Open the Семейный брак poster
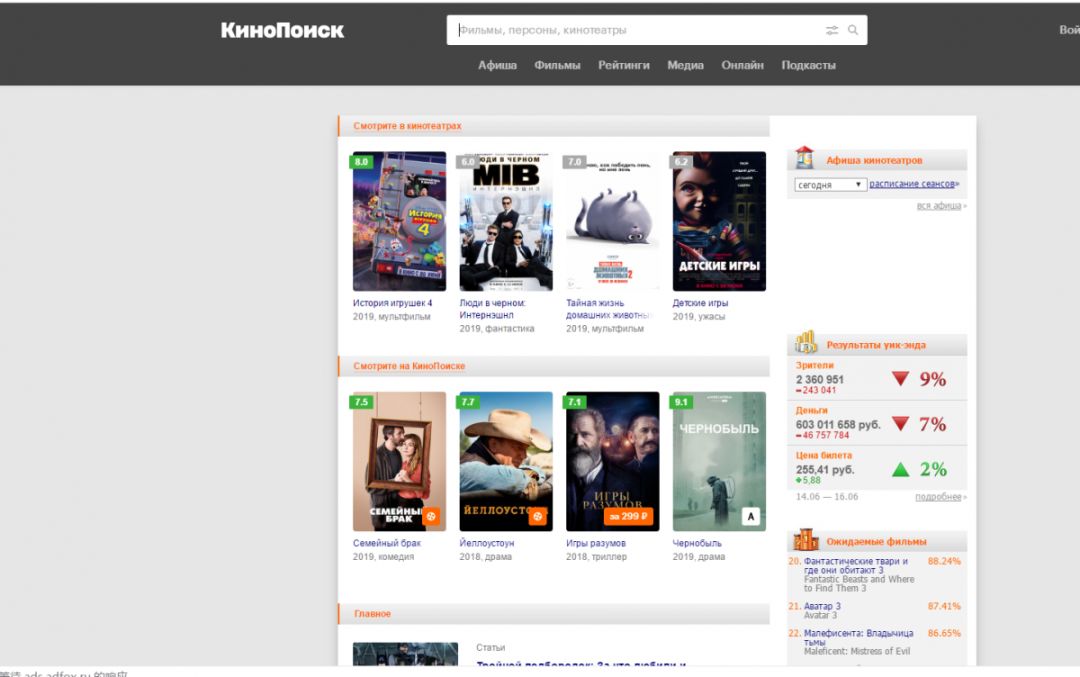 pyautogui.click(x=399, y=461)
